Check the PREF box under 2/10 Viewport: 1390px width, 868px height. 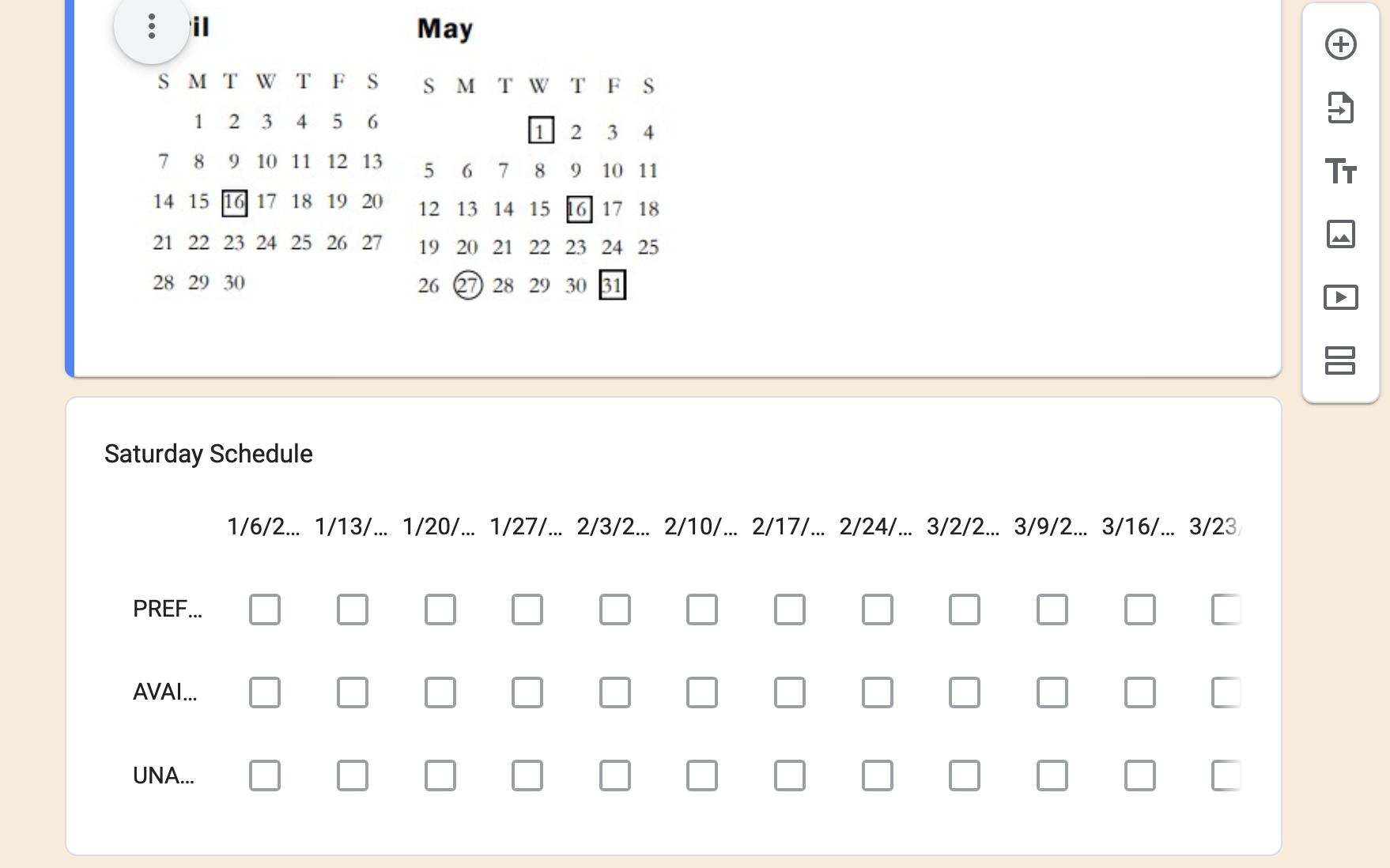701,609
